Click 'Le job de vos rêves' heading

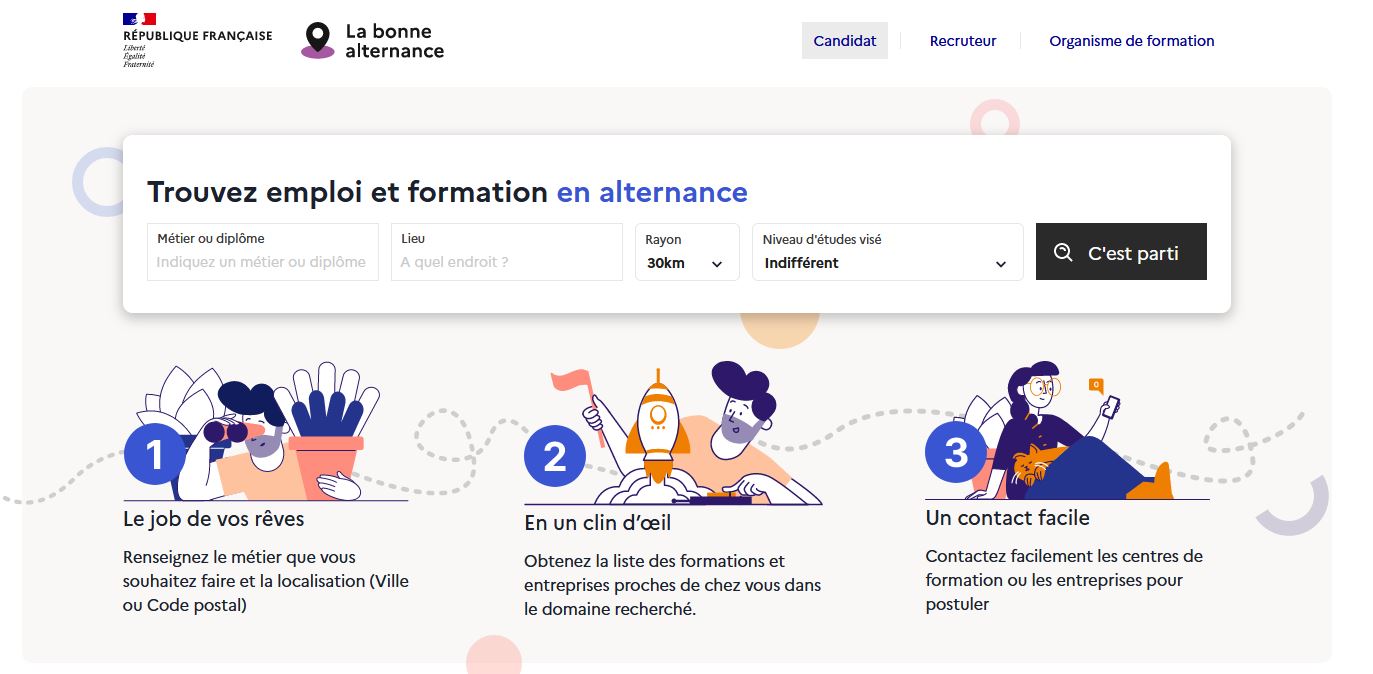pyautogui.click(x=214, y=519)
